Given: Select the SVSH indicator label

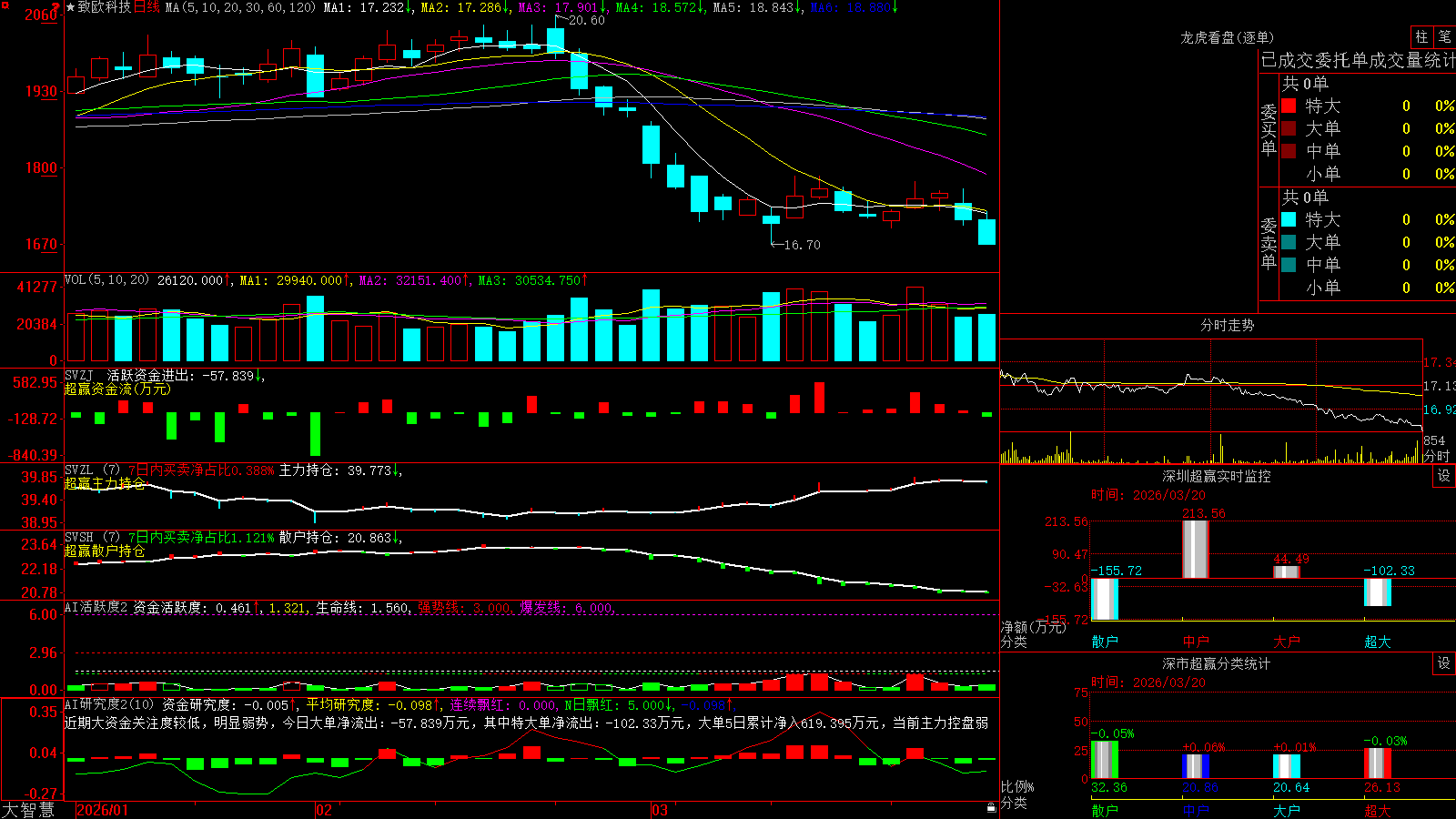Looking at the screenshot, I should pos(79,537).
